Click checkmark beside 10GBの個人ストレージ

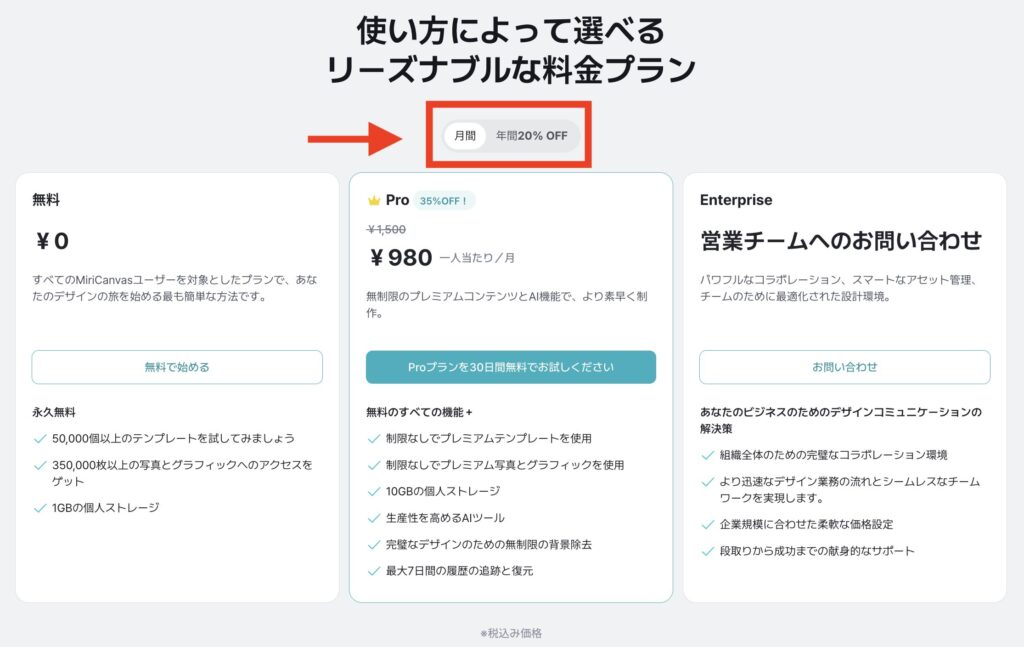click(374, 491)
